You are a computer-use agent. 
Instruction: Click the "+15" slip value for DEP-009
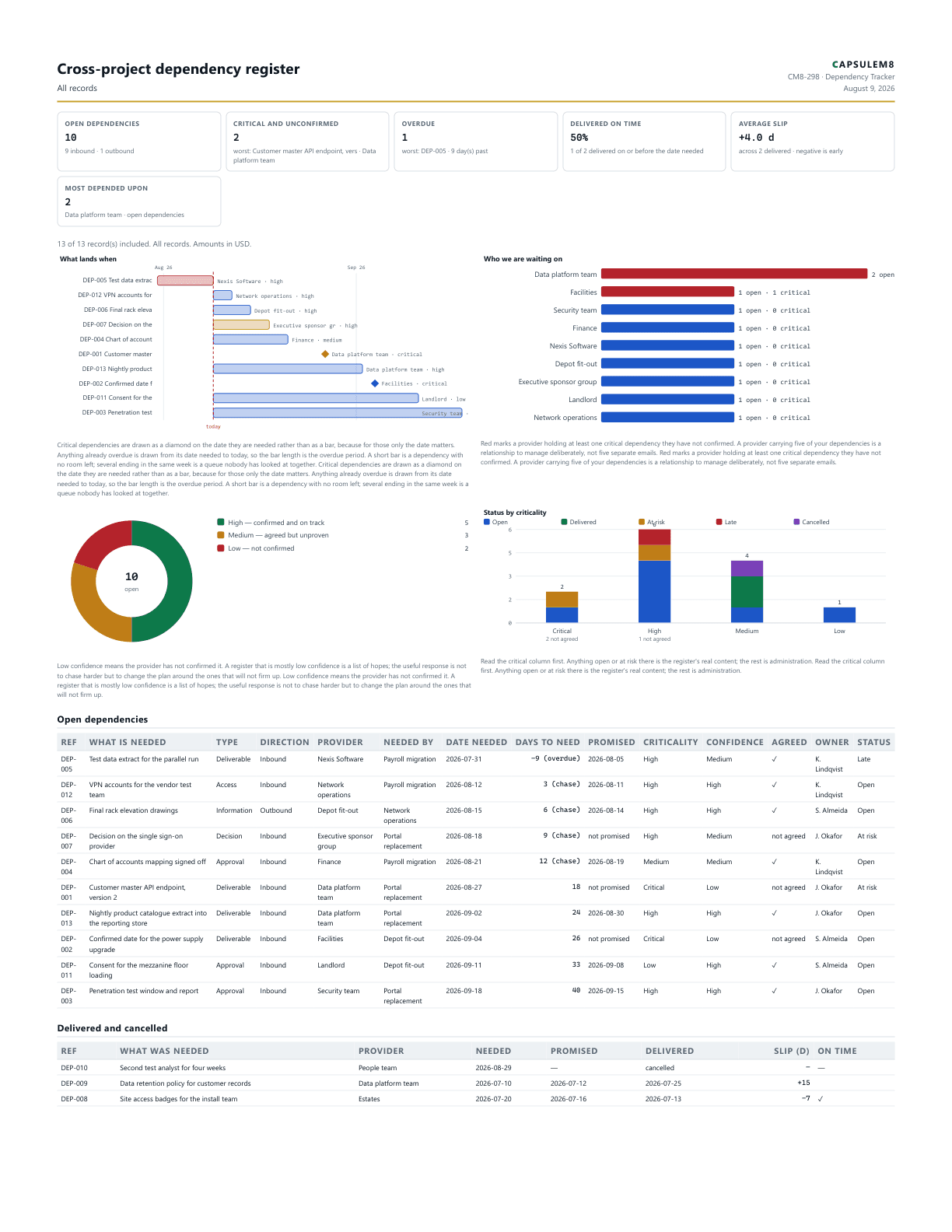click(803, 1083)
